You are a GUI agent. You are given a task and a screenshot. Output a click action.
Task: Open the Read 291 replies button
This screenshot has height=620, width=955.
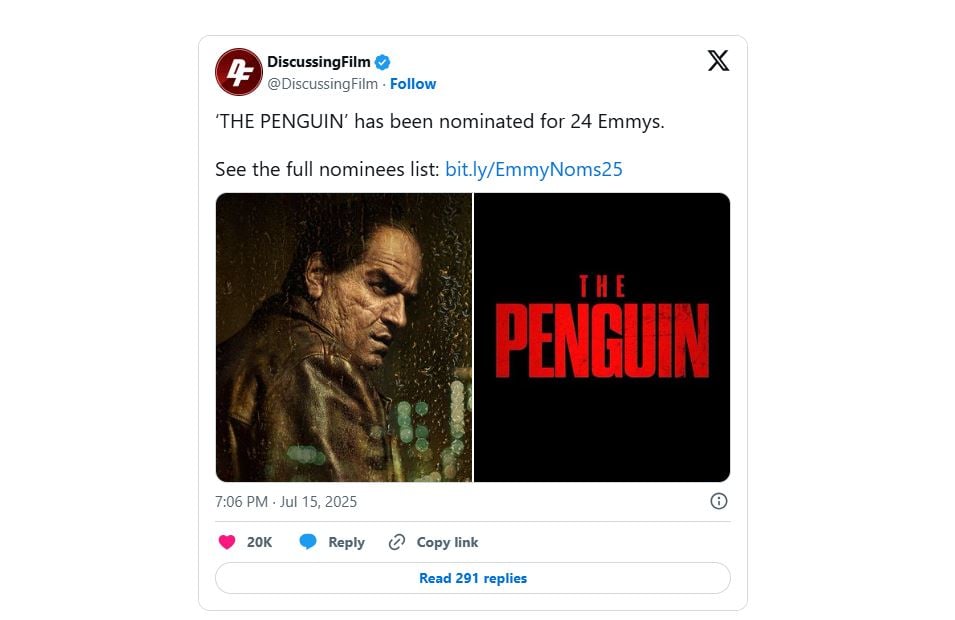tap(473, 578)
